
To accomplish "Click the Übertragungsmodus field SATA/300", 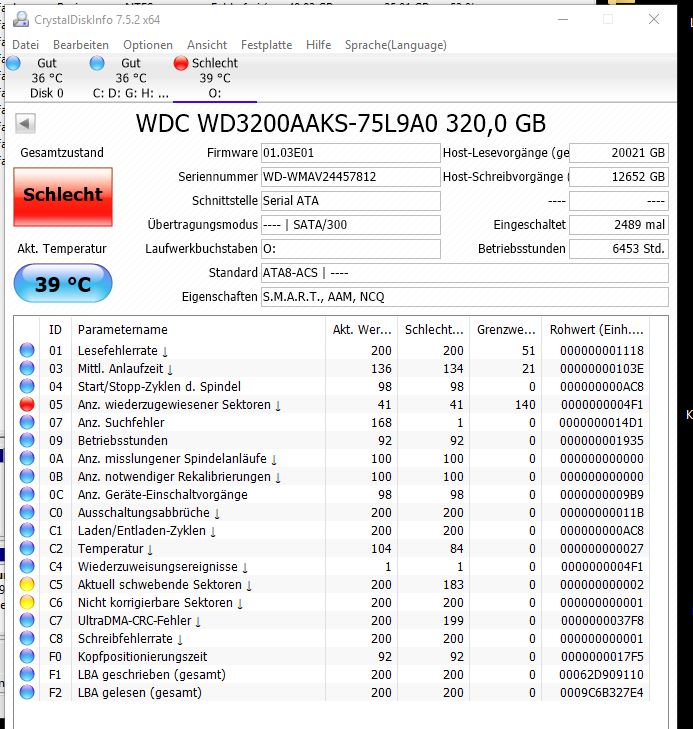I will pos(350,225).
